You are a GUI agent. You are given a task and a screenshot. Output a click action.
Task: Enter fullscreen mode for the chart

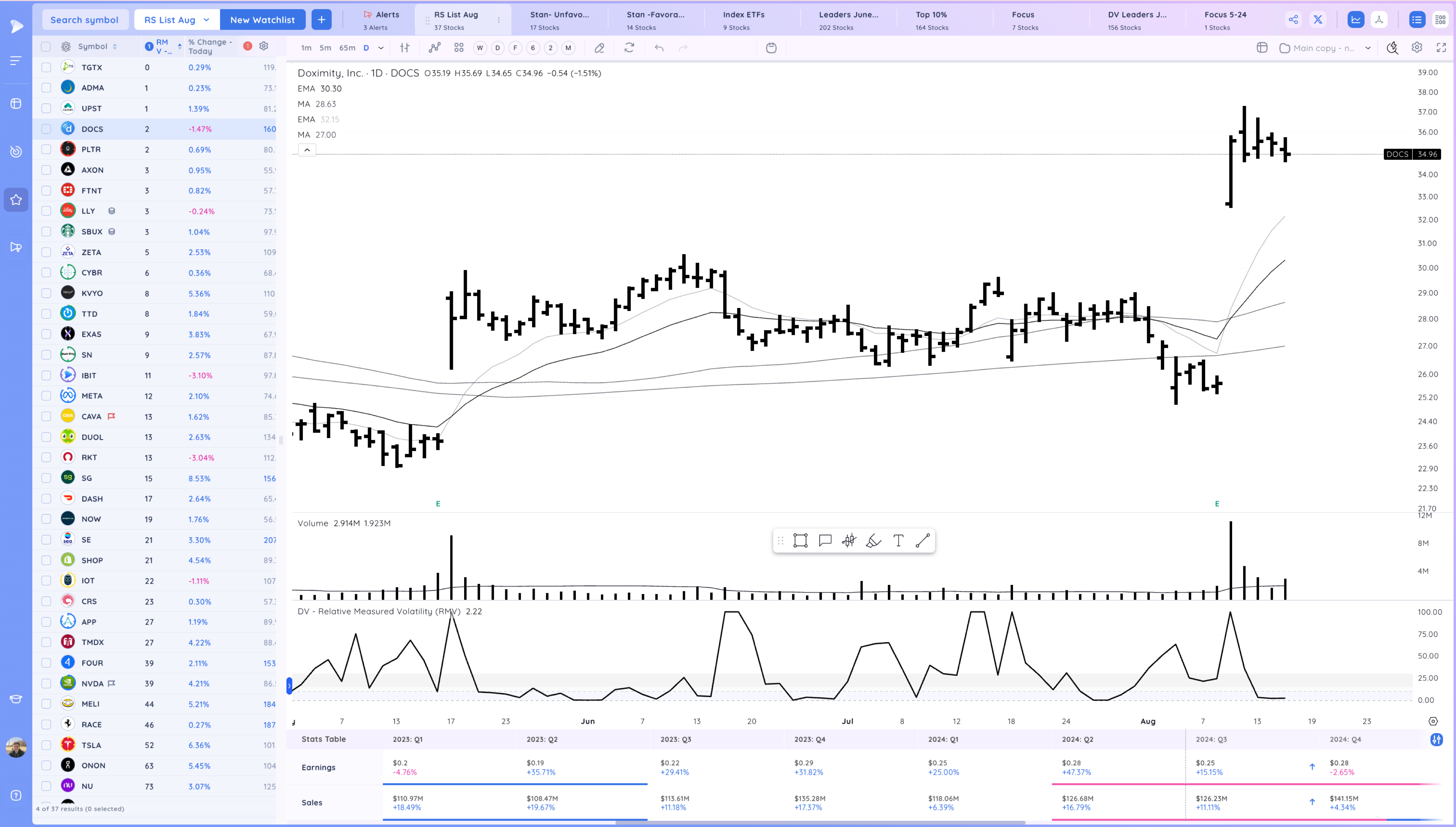tap(1442, 48)
